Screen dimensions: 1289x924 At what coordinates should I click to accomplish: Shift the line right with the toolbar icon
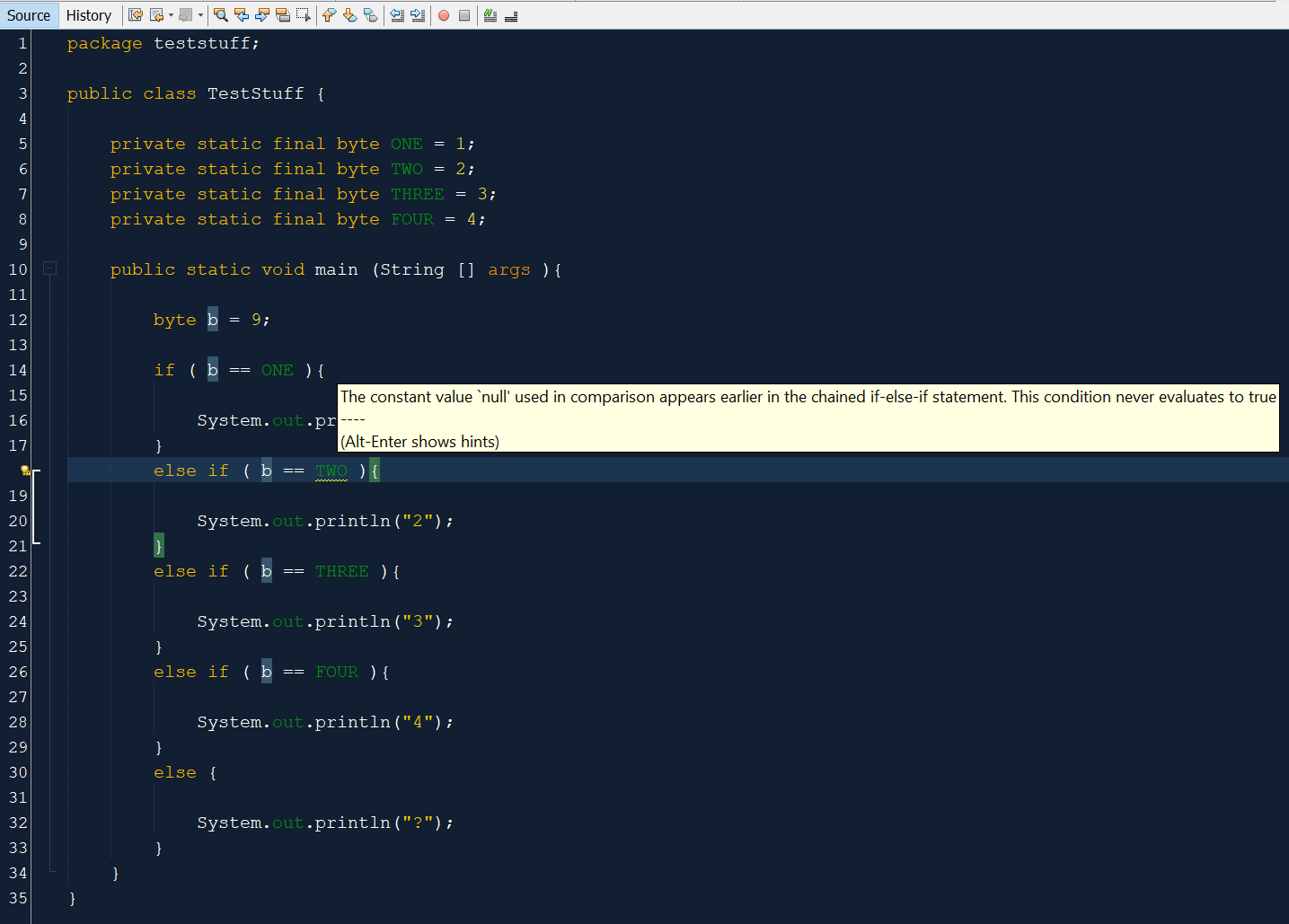point(418,15)
